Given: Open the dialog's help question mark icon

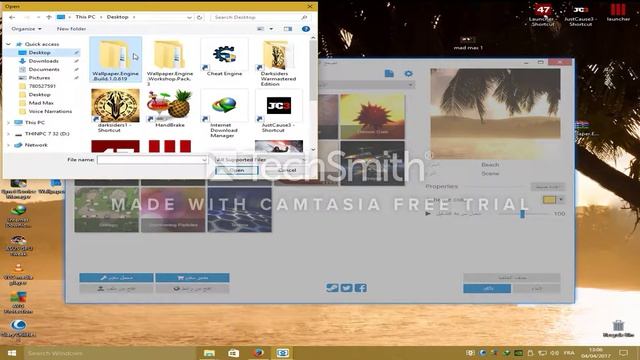Looking at the screenshot, I should (306, 29).
